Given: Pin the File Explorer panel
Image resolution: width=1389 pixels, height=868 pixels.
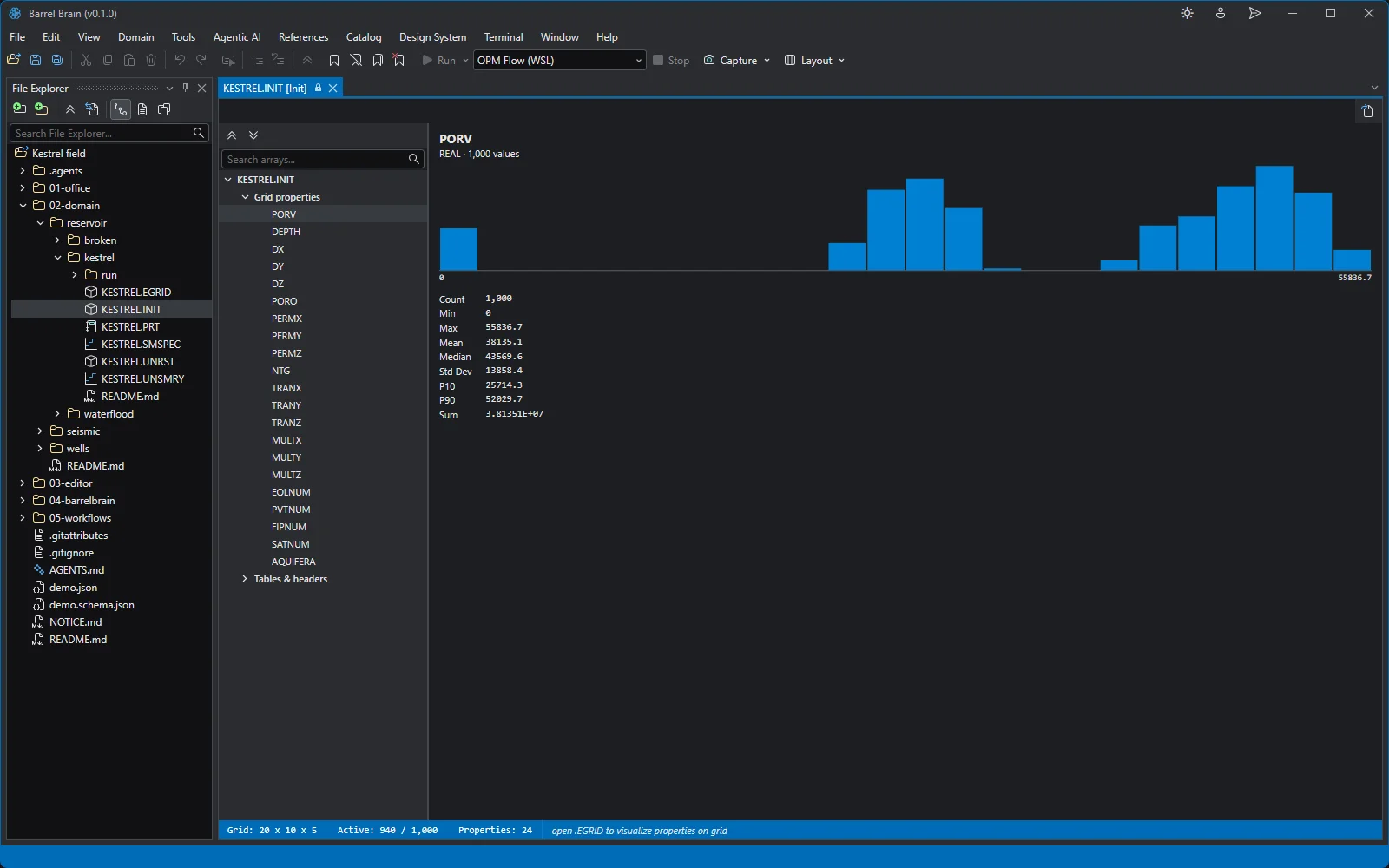Looking at the screenshot, I should [x=185, y=88].
